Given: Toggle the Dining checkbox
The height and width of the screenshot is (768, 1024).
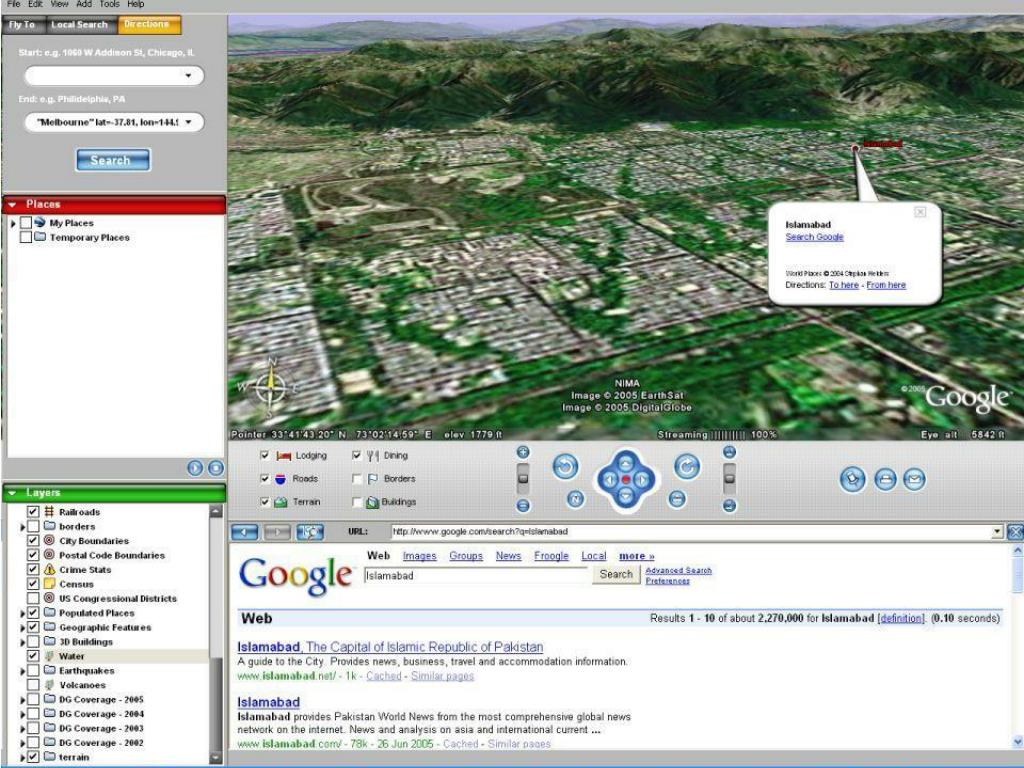Looking at the screenshot, I should point(357,455).
